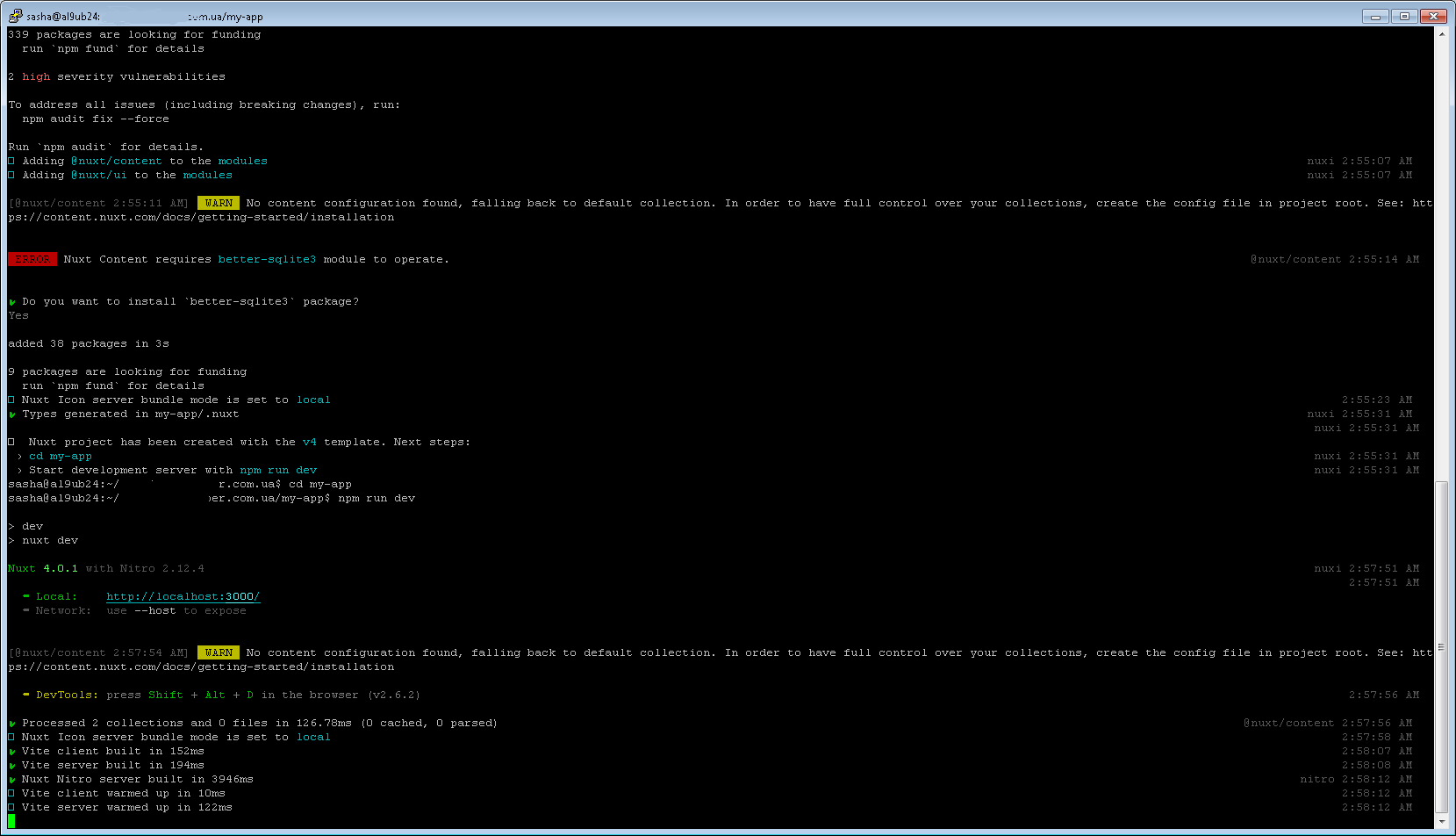The height and width of the screenshot is (836, 1456).
Task: Select the green checkmark next to Types generated
Action: click(x=11, y=414)
